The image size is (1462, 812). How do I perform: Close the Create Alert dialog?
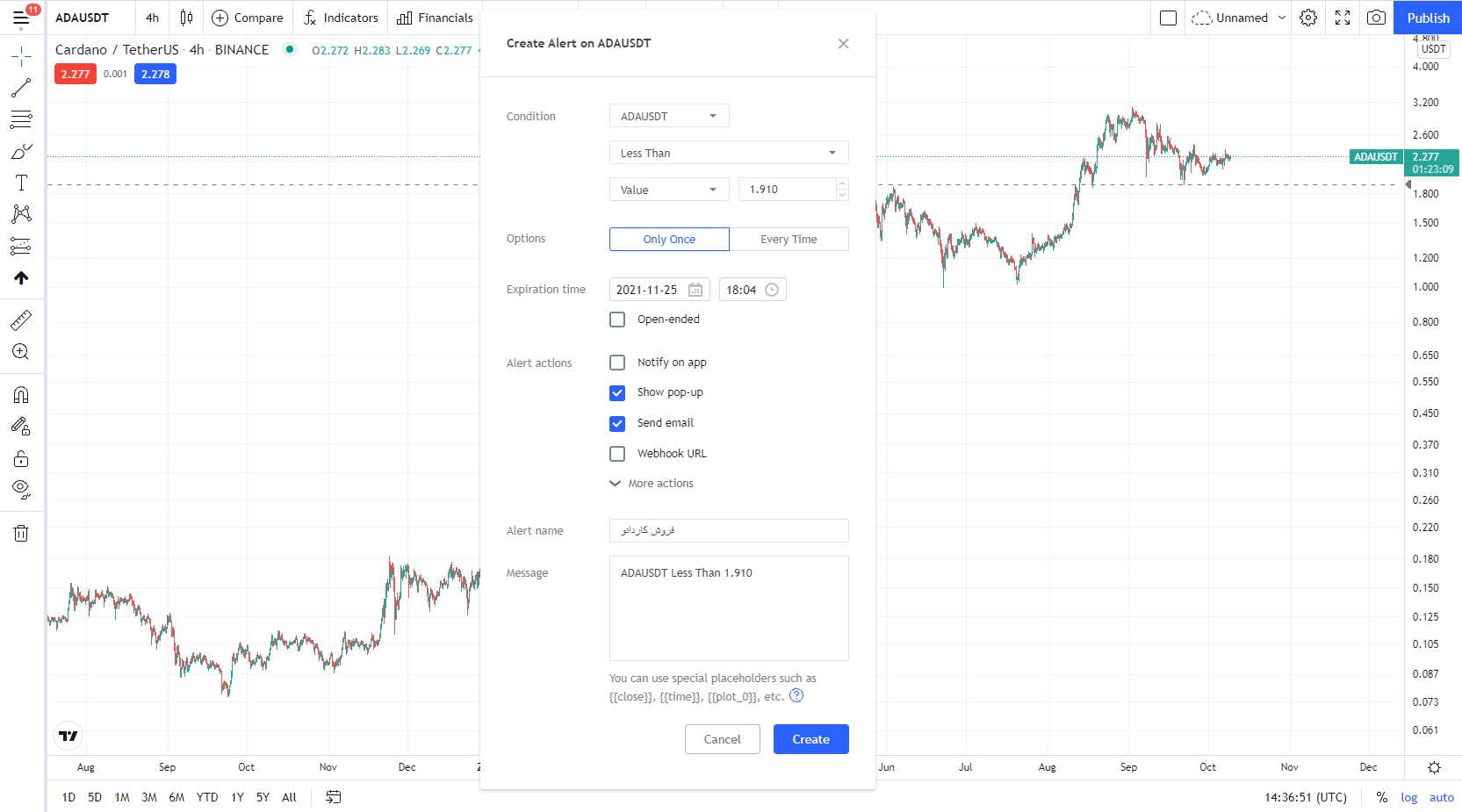tap(843, 44)
